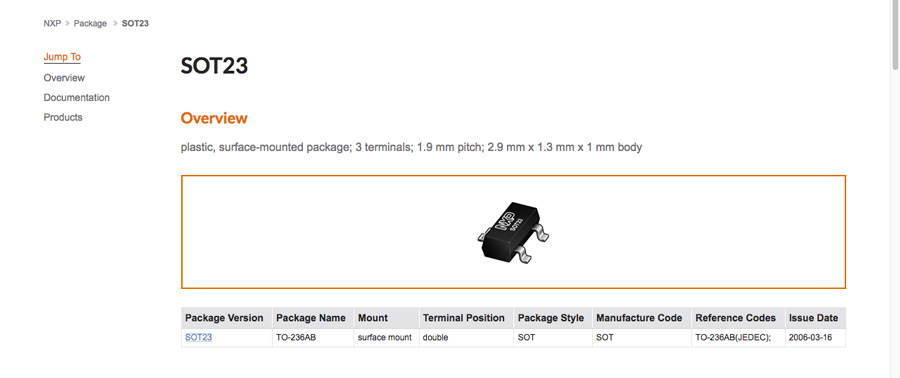Click the vertical page scrollbar thumb
Screen dimensions: 900x378
point(895,34)
